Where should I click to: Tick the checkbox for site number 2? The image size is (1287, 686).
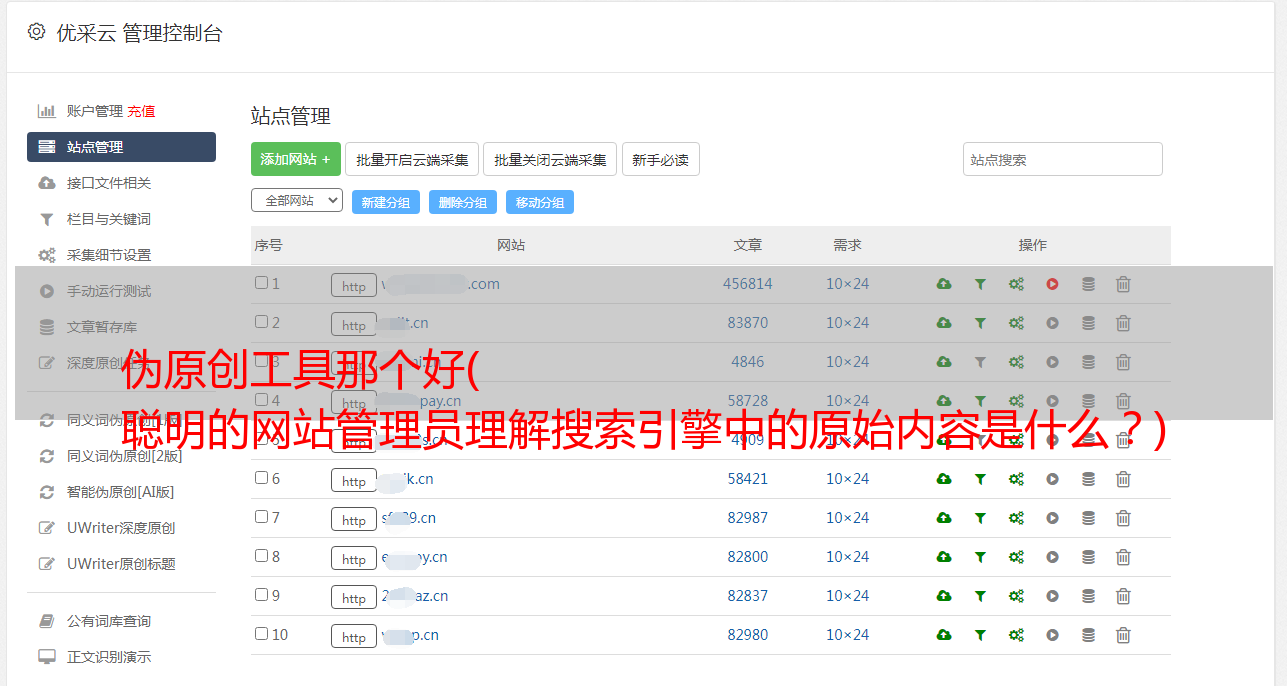tap(261, 322)
